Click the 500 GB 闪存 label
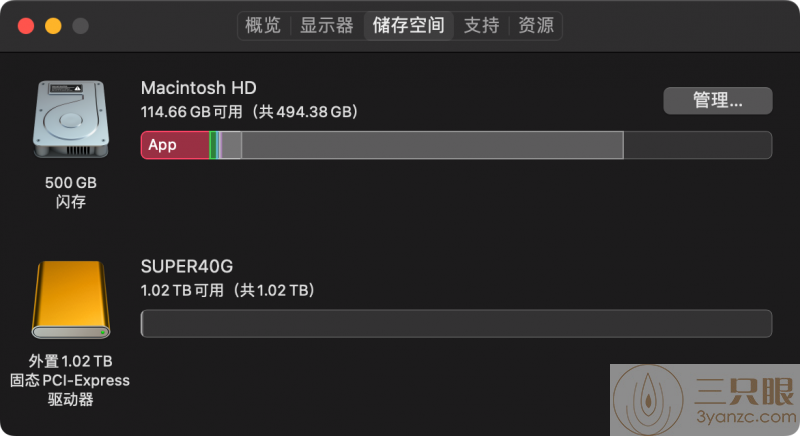800x436 pixels. pyautogui.click(x=70, y=192)
